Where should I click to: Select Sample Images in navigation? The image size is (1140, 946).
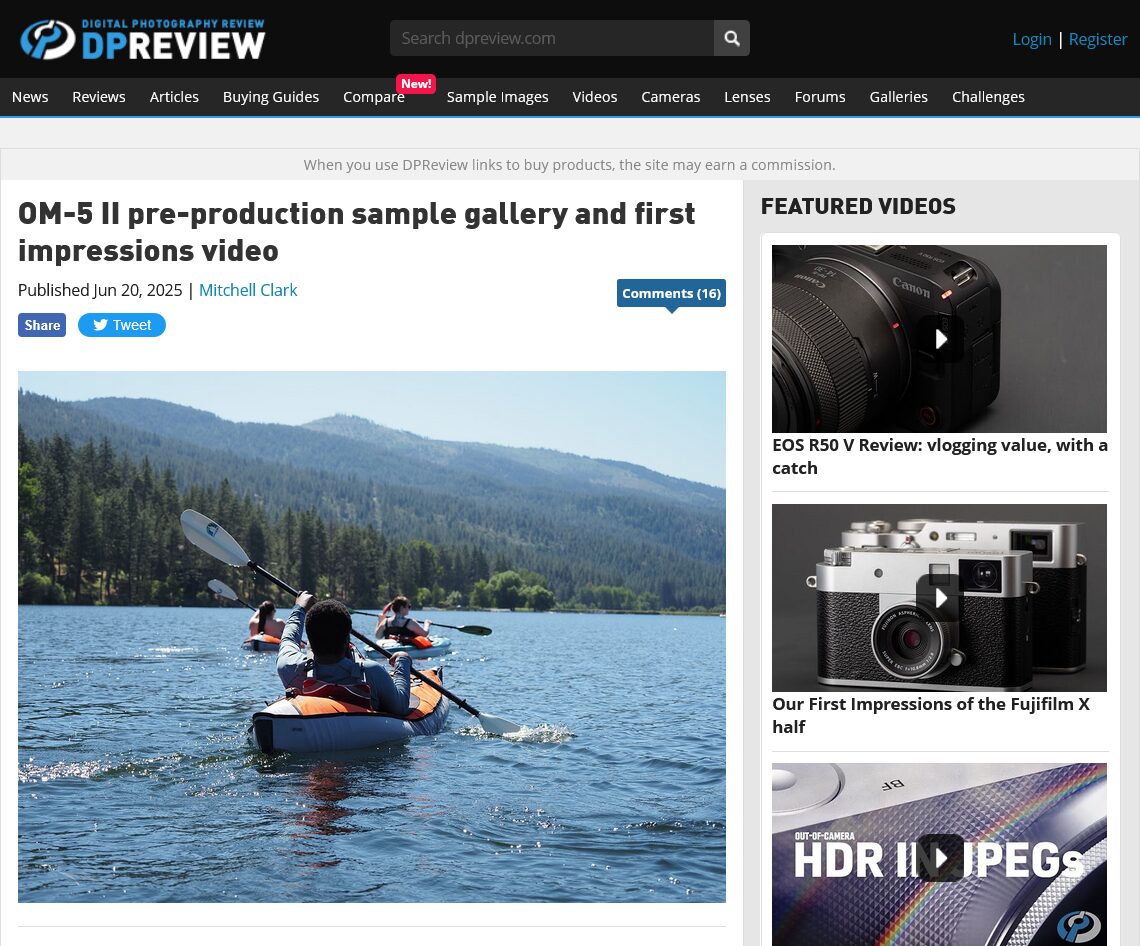497,97
